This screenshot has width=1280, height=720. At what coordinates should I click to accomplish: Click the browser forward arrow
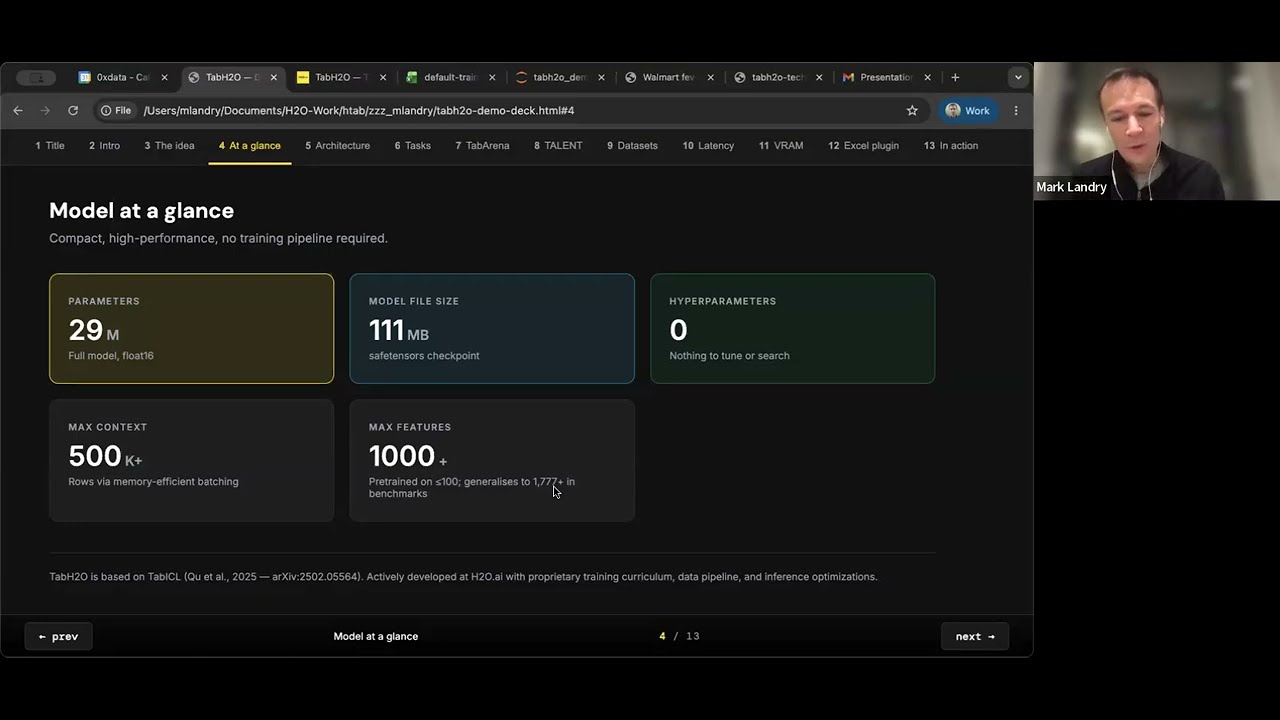point(45,110)
